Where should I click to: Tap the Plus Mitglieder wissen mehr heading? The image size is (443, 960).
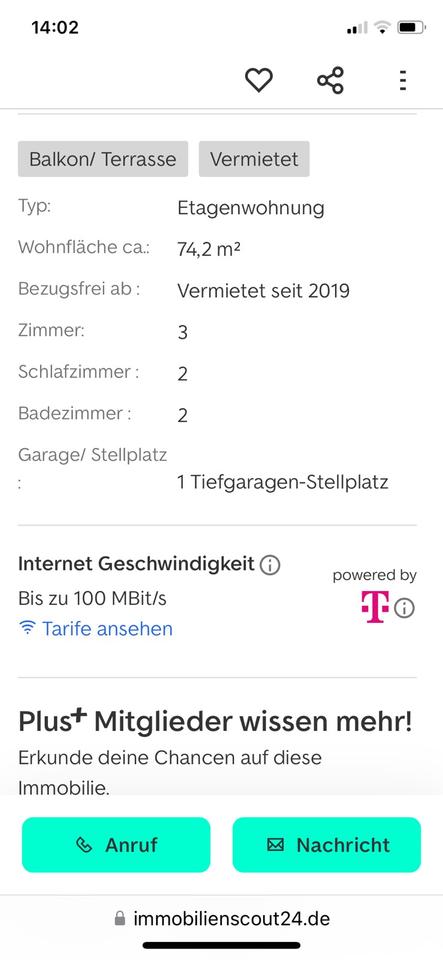[215, 722]
